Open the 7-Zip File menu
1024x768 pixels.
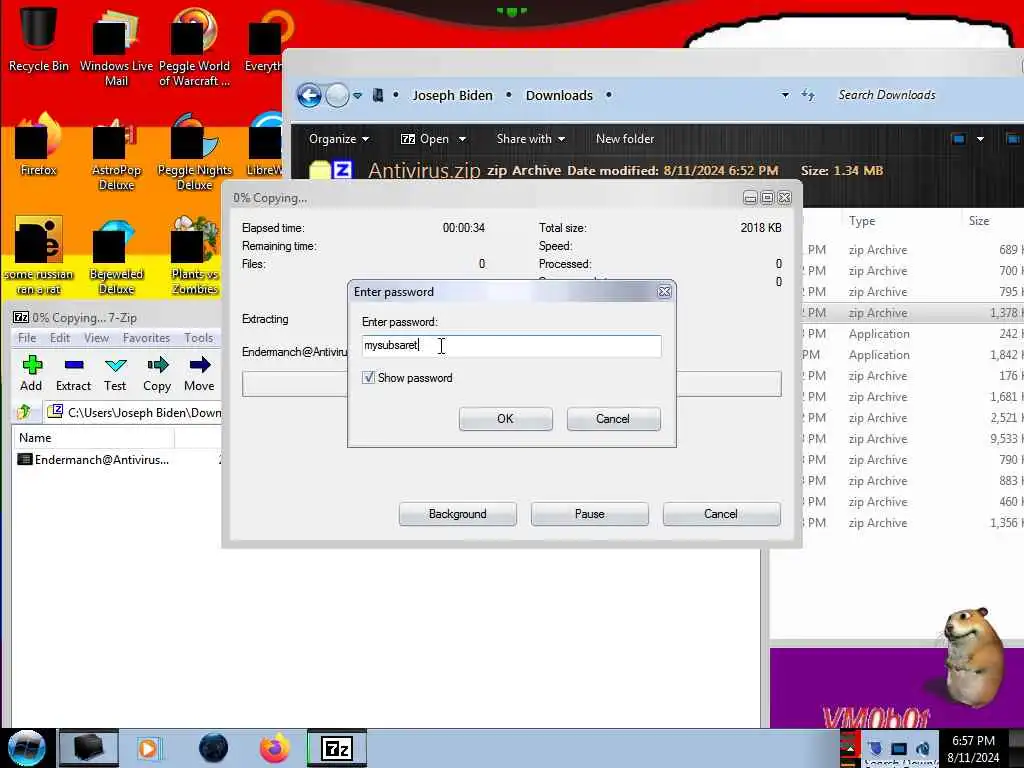tap(27, 338)
